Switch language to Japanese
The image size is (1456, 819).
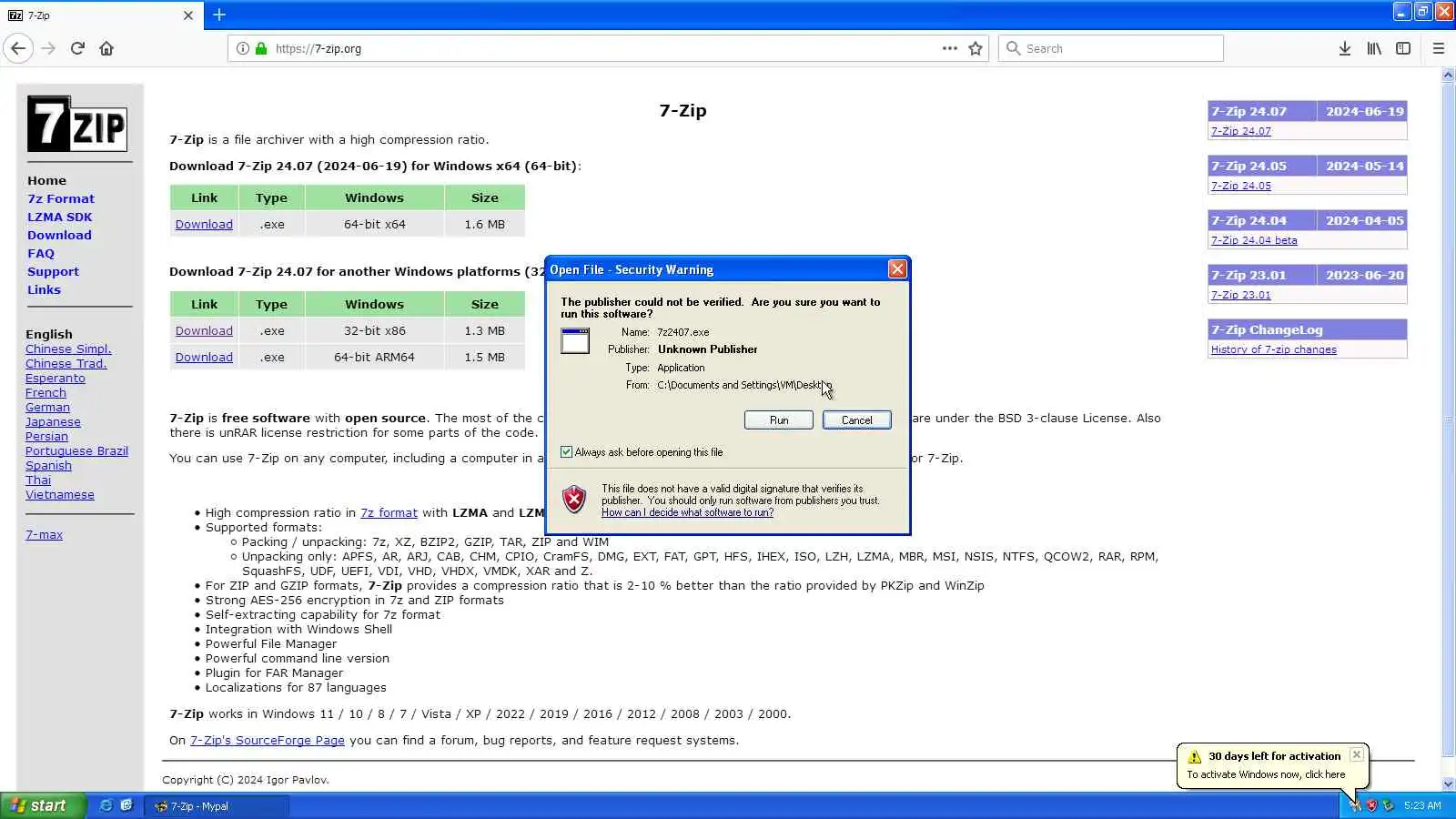point(53,421)
